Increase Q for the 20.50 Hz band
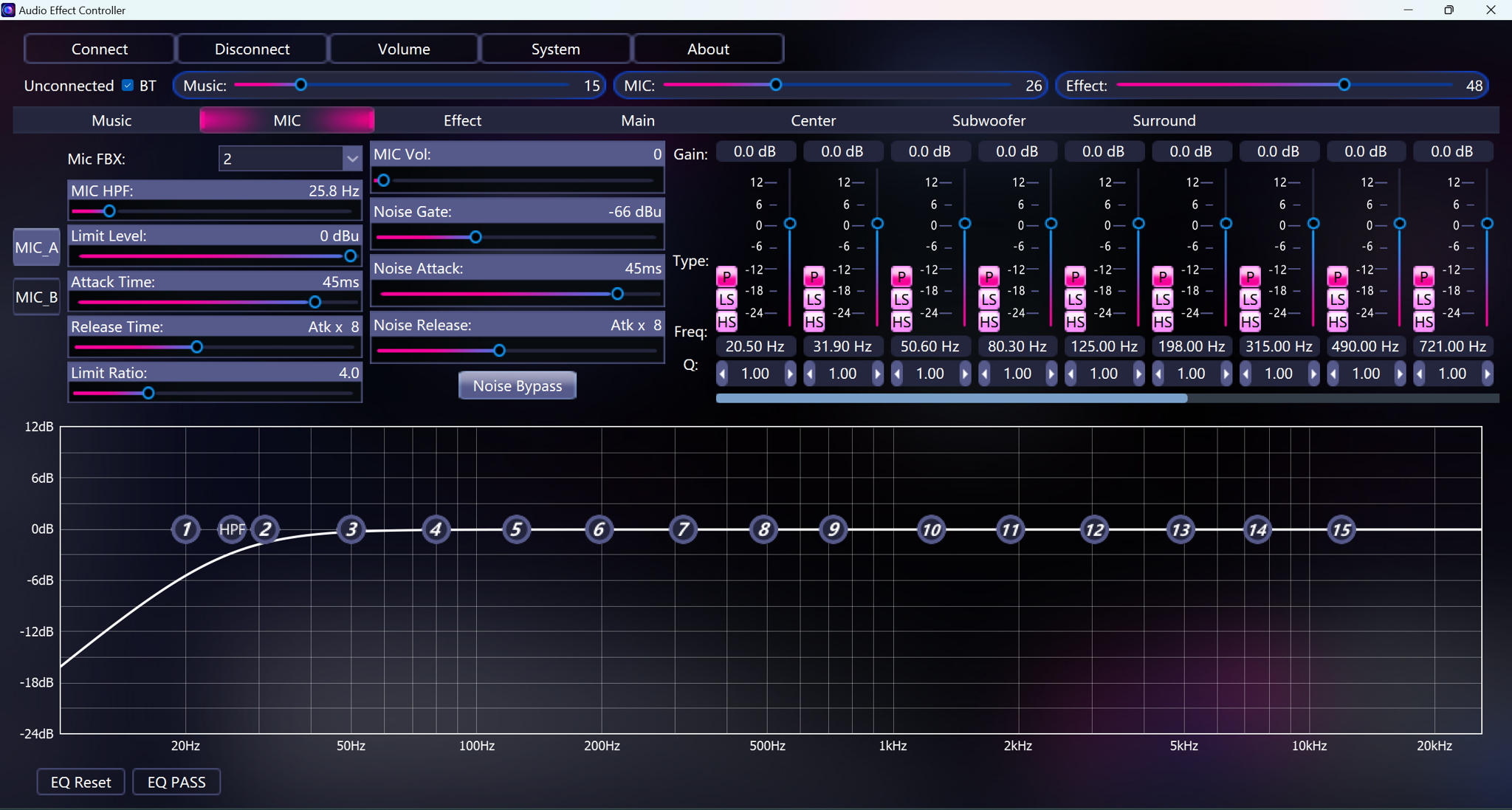Image resolution: width=1512 pixels, height=810 pixels. coord(790,374)
